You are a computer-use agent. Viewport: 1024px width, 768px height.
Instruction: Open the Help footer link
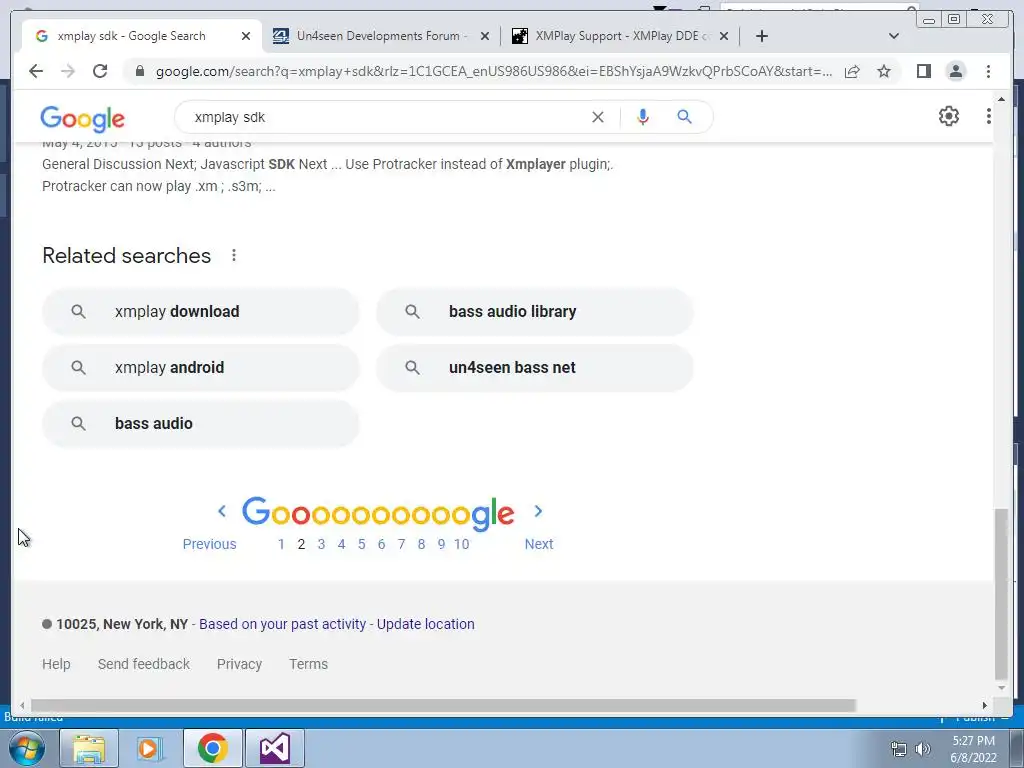[56, 664]
